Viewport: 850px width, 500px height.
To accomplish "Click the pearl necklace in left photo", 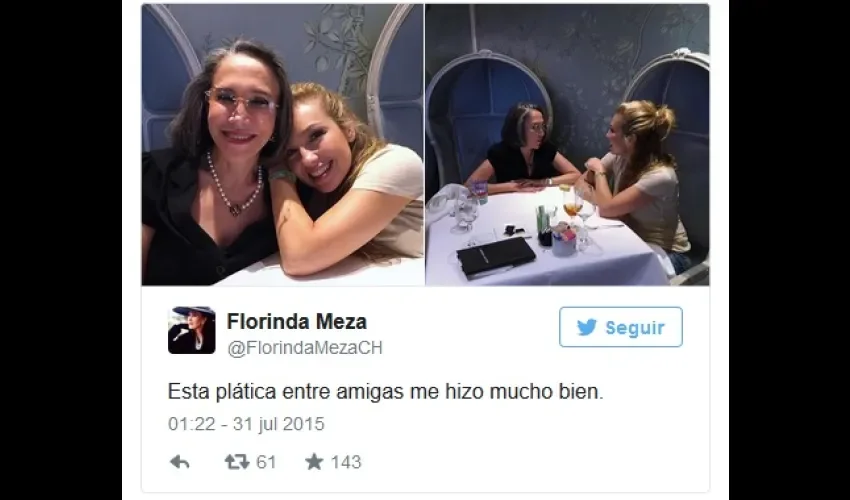I will click(234, 187).
